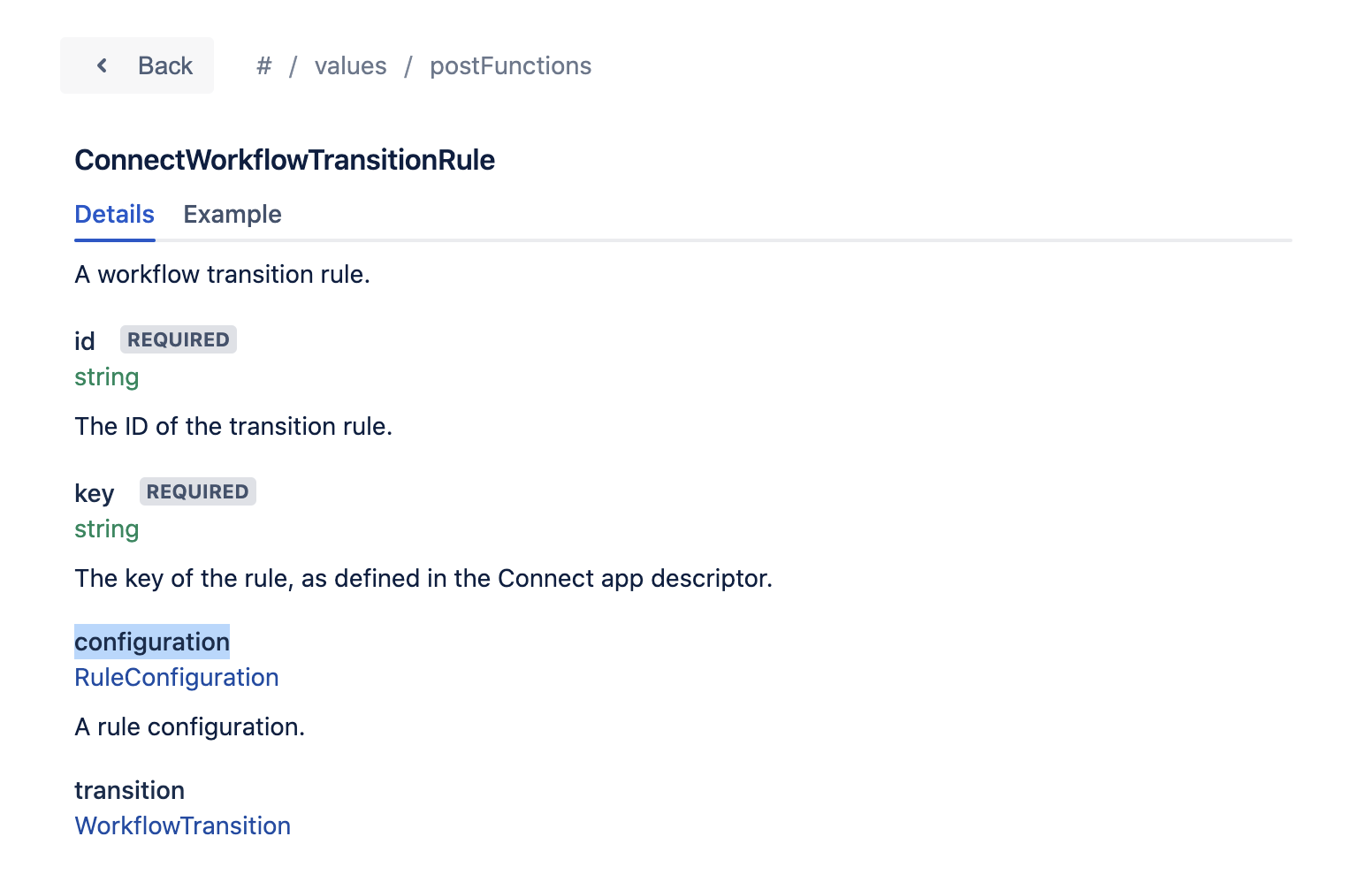Select the Details tab
This screenshot has height=882, width=1372.
(114, 214)
